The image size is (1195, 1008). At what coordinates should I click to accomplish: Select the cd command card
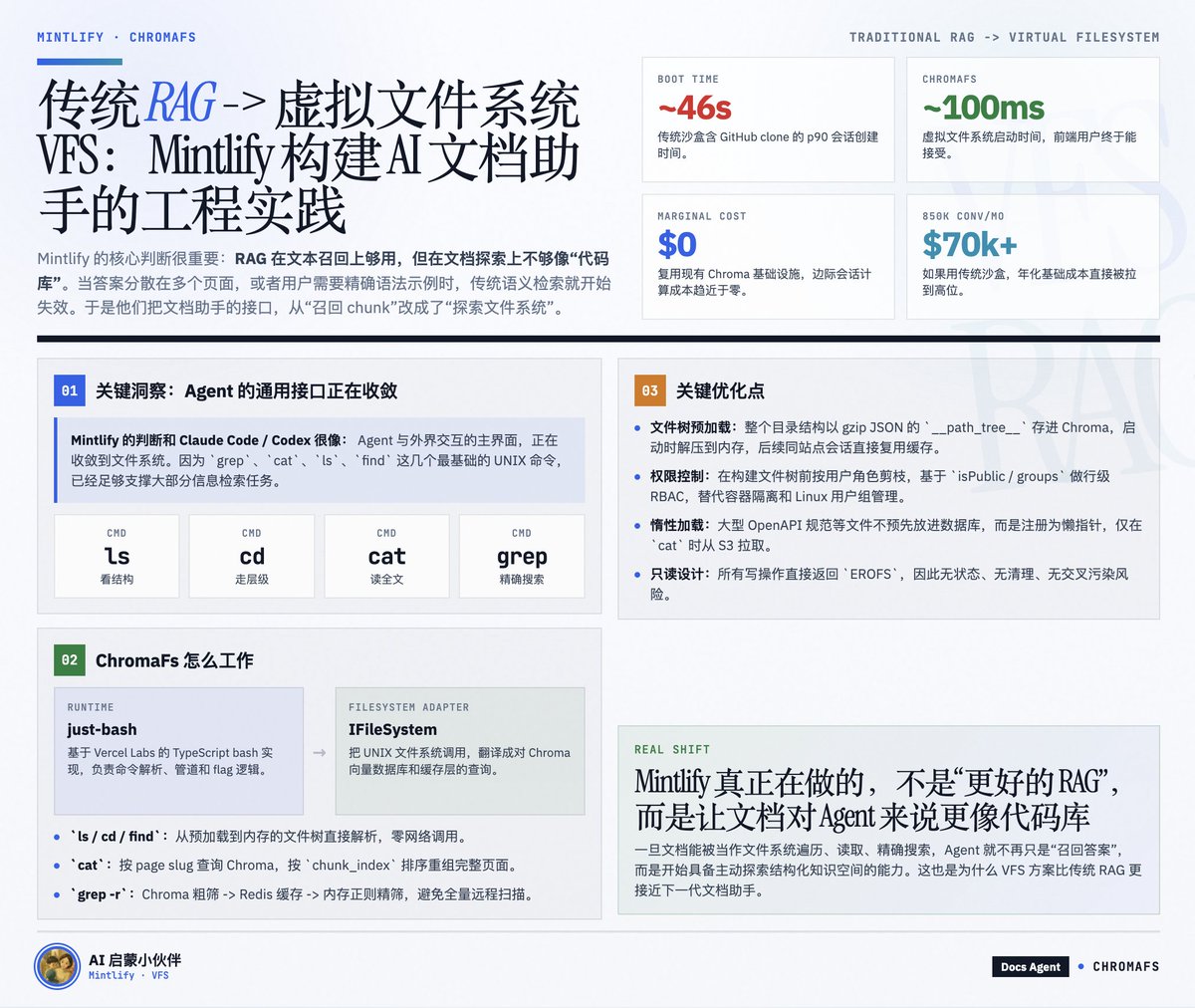tap(252, 556)
